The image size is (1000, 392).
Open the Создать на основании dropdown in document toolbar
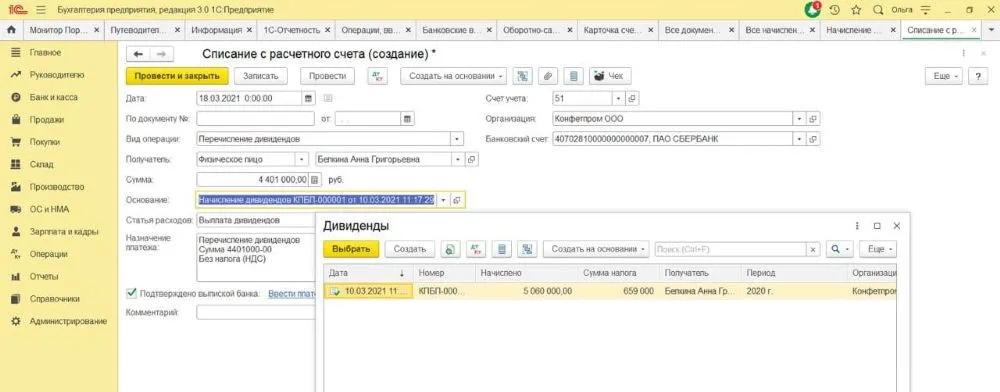tap(453, 76)
